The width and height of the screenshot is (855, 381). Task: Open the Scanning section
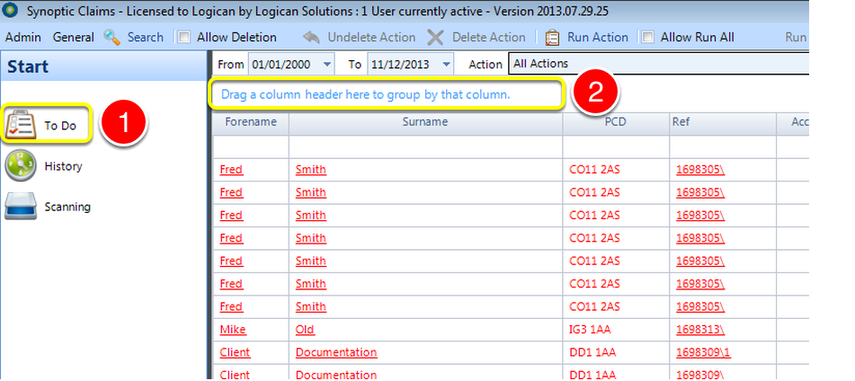47,207
